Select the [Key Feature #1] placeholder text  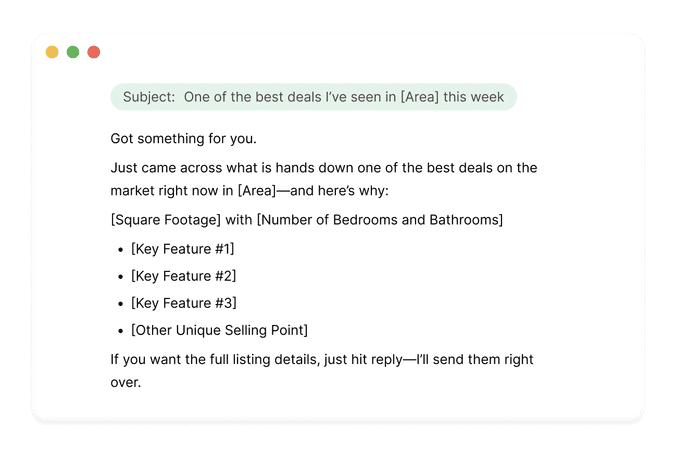[183, 249]
